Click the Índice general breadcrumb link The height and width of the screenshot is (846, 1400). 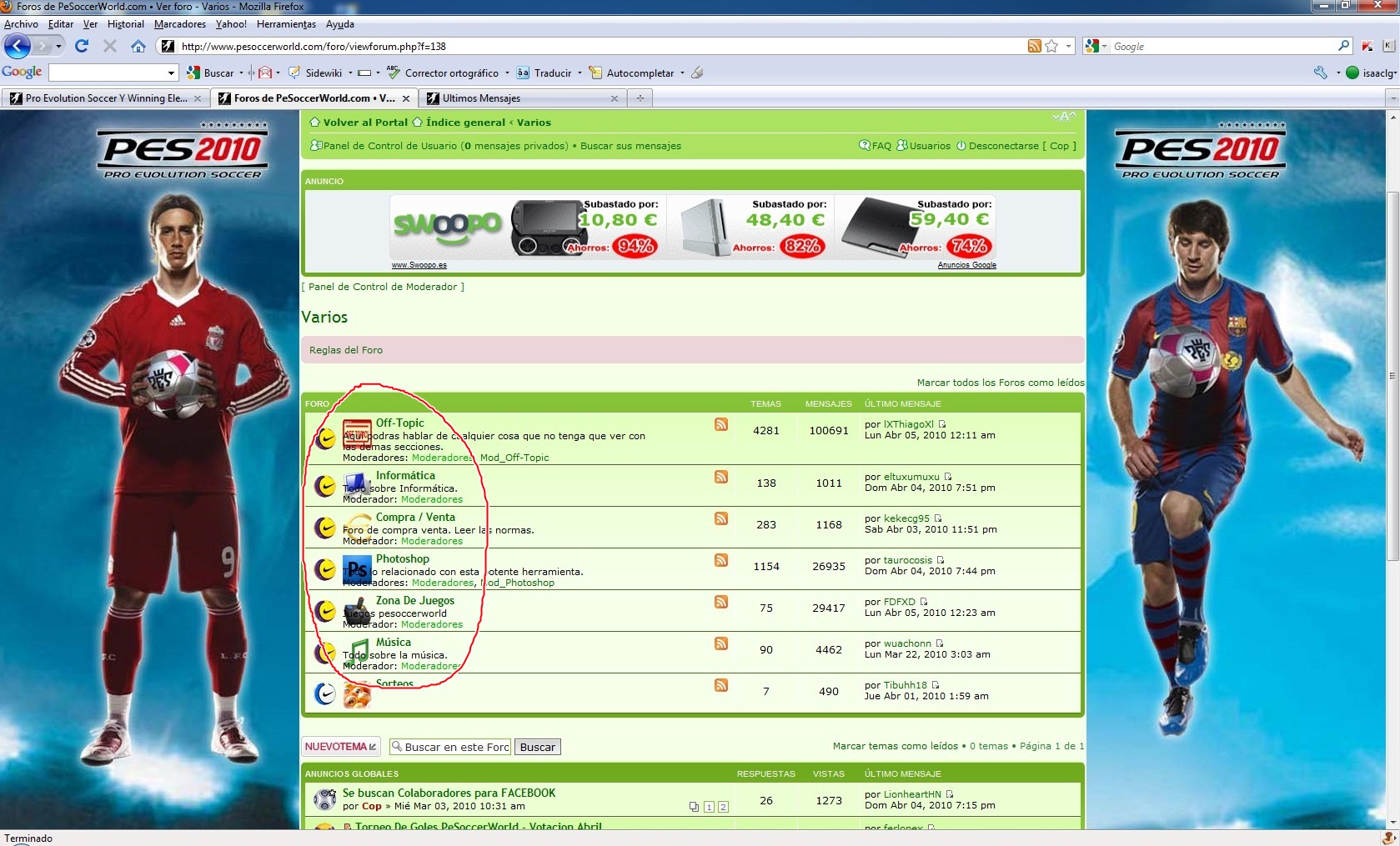(x=465, y=123)
